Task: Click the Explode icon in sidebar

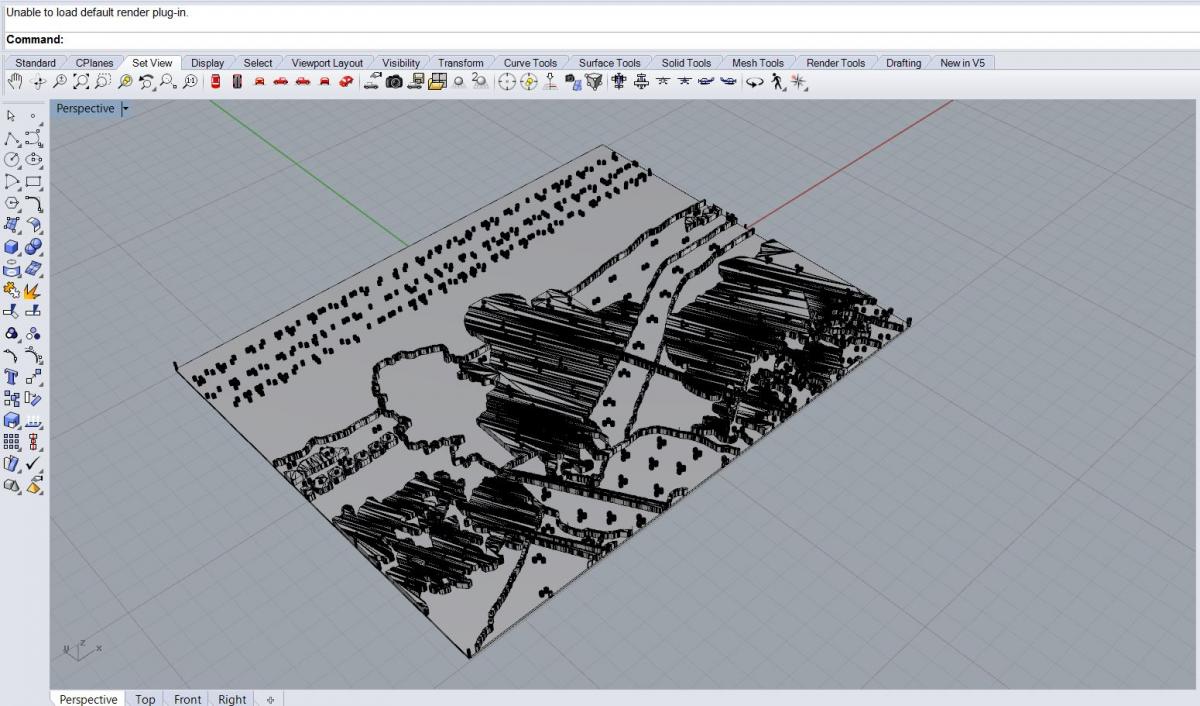Action: 34,291
